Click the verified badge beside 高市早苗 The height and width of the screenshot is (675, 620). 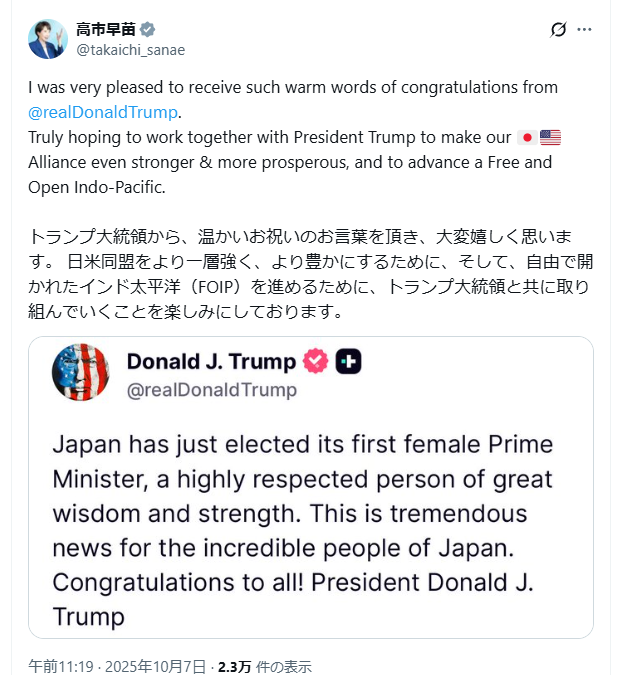148,29
